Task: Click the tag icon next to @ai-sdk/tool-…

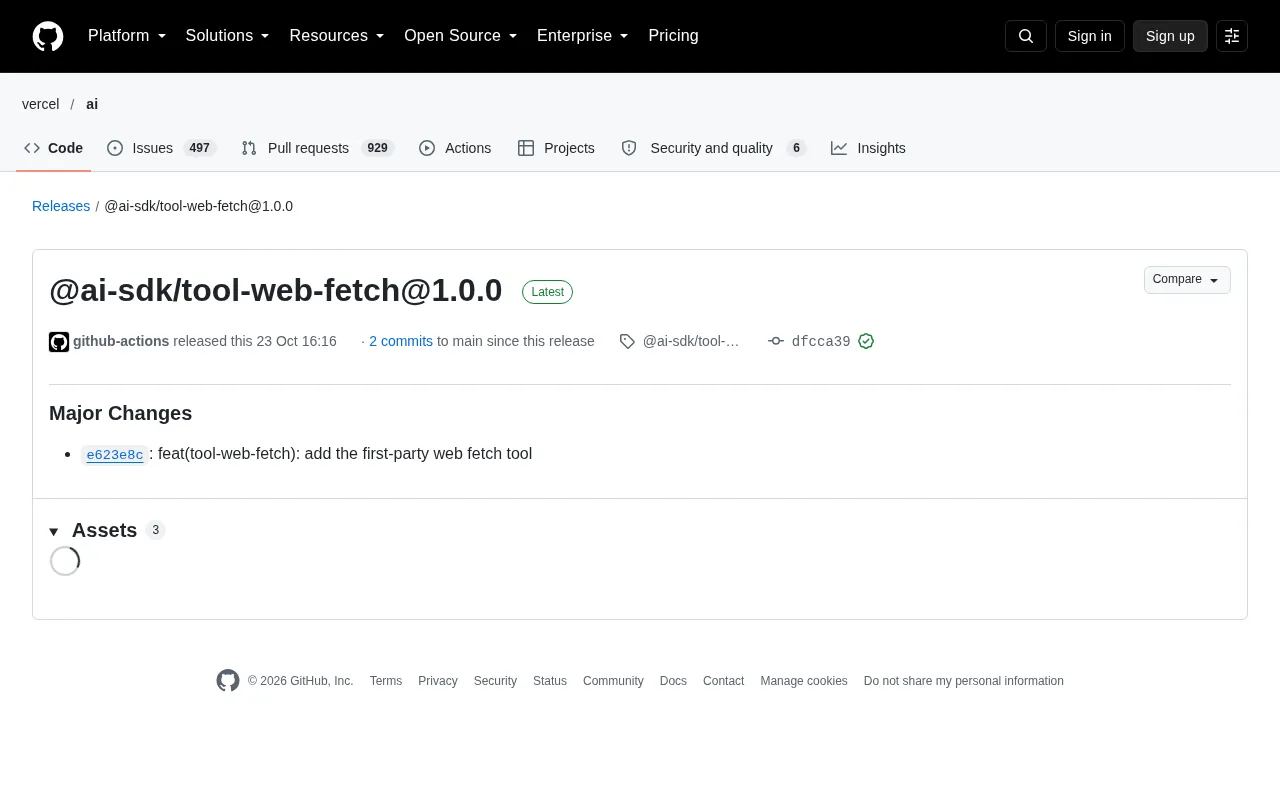Action: 627,341
